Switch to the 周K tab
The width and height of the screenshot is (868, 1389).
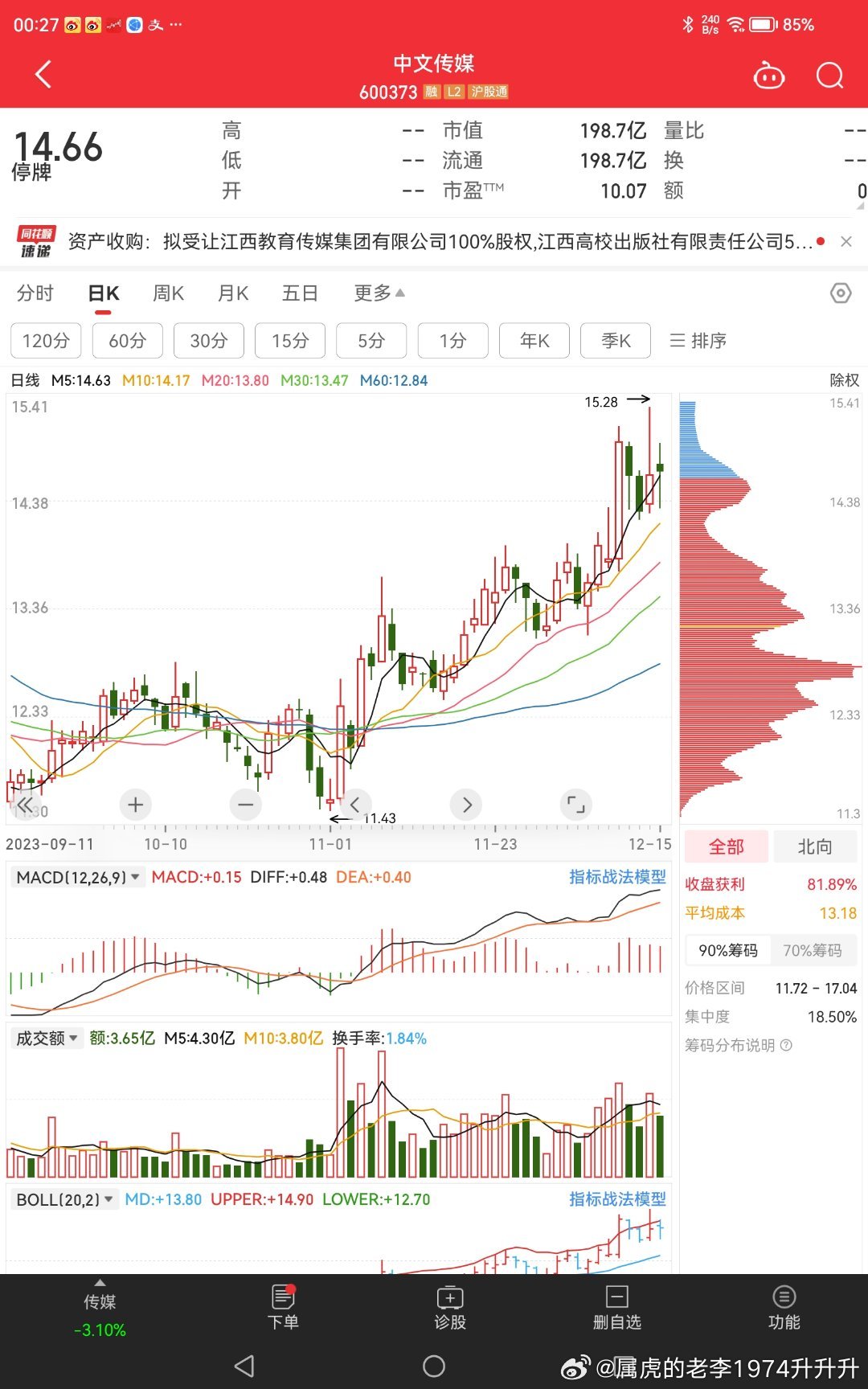[168, 293]
